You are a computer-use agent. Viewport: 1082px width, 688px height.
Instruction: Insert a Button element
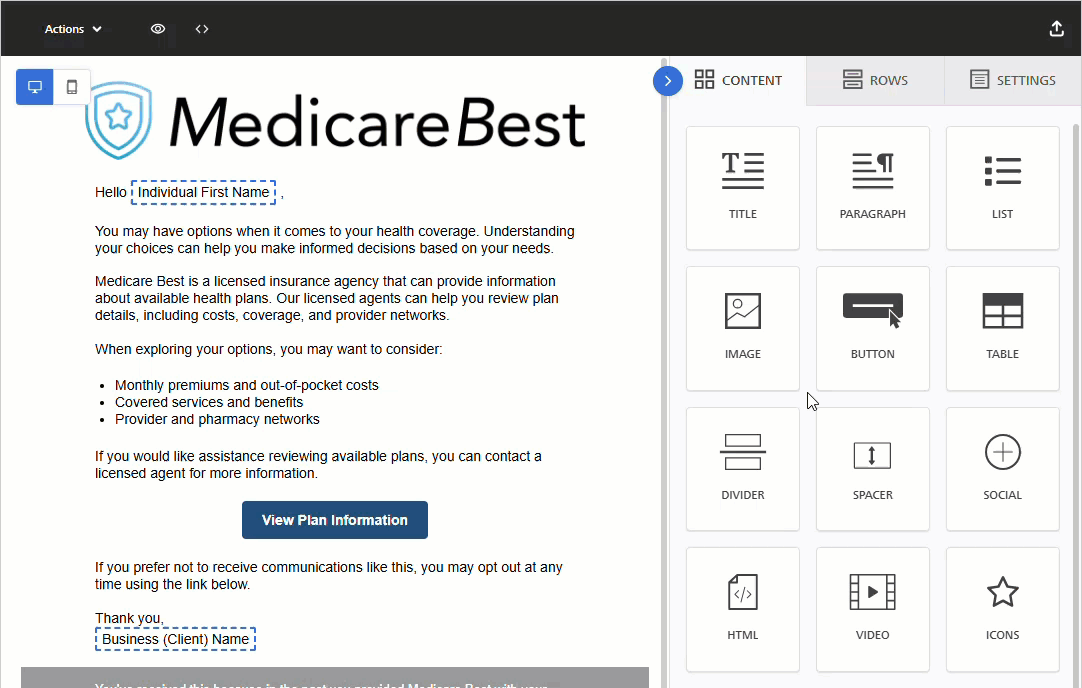coord(872,328)
